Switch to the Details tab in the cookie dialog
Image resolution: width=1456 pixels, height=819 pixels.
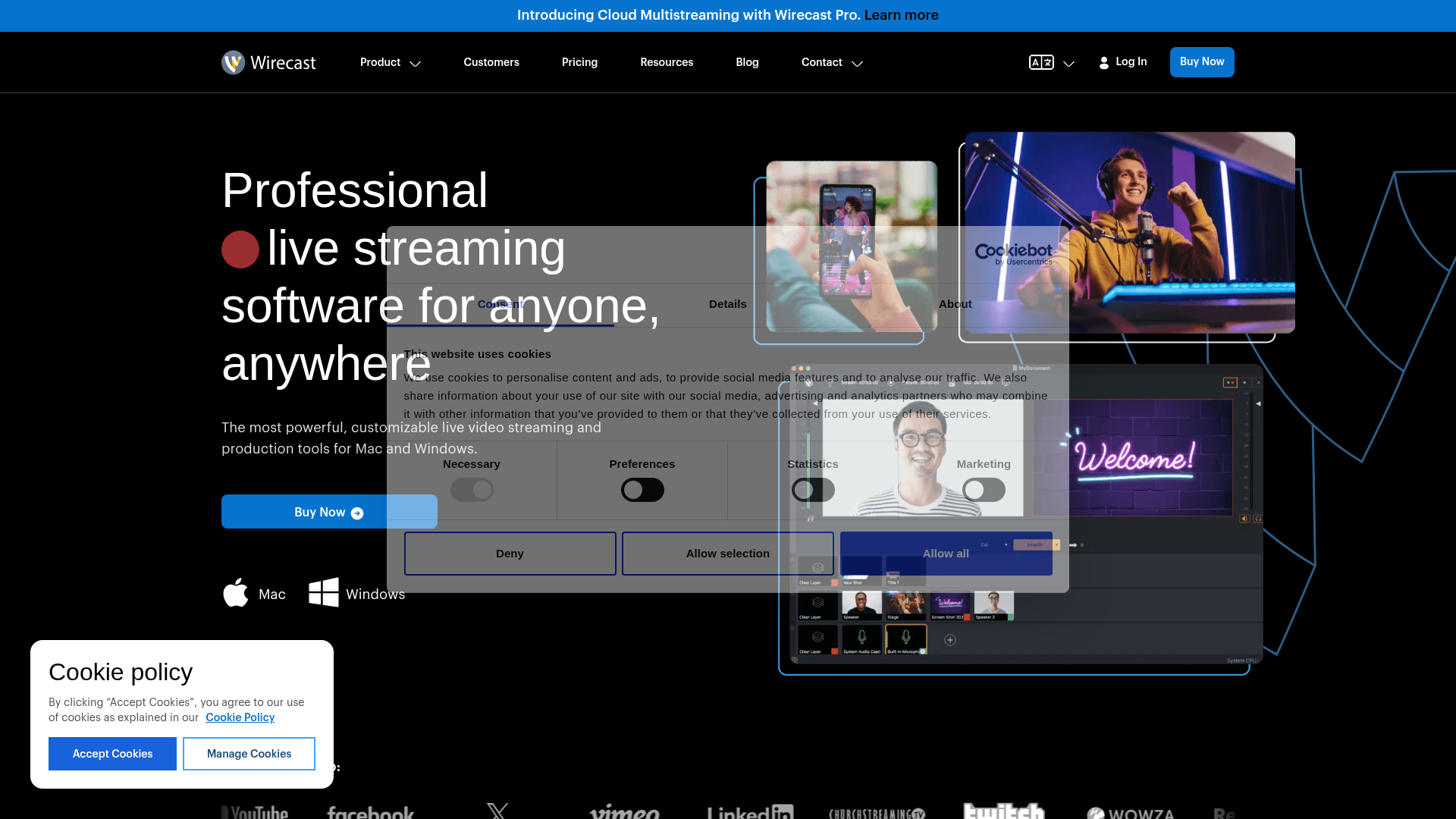[727, 304]
